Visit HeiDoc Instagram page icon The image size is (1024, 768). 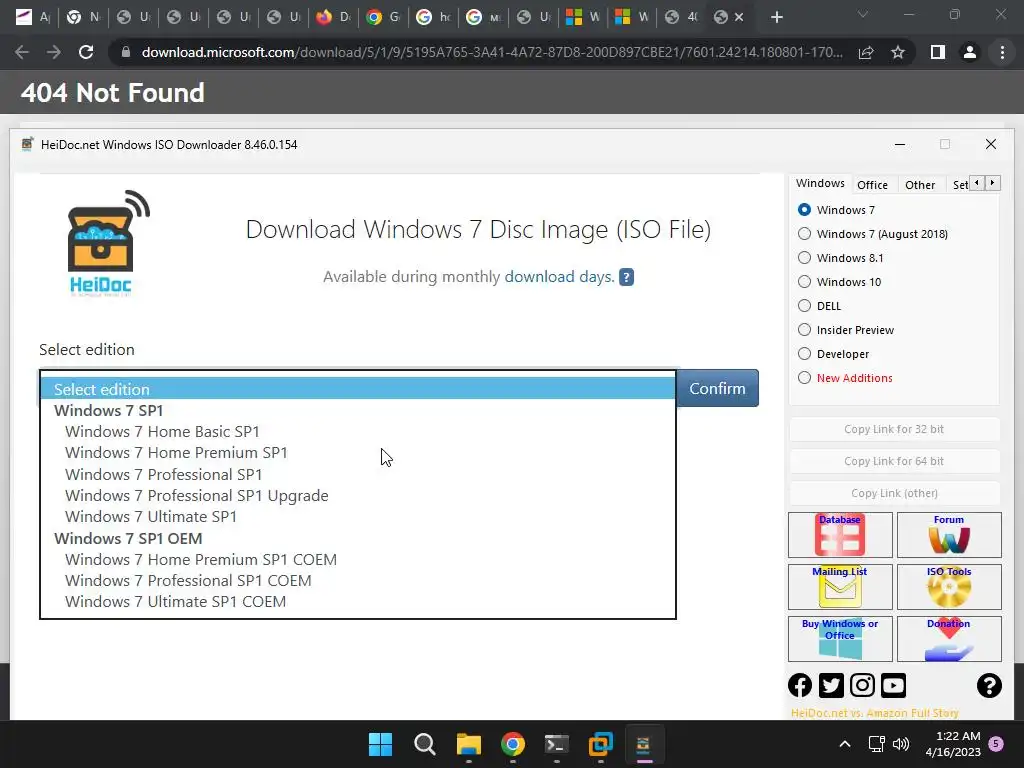point(862,685)
